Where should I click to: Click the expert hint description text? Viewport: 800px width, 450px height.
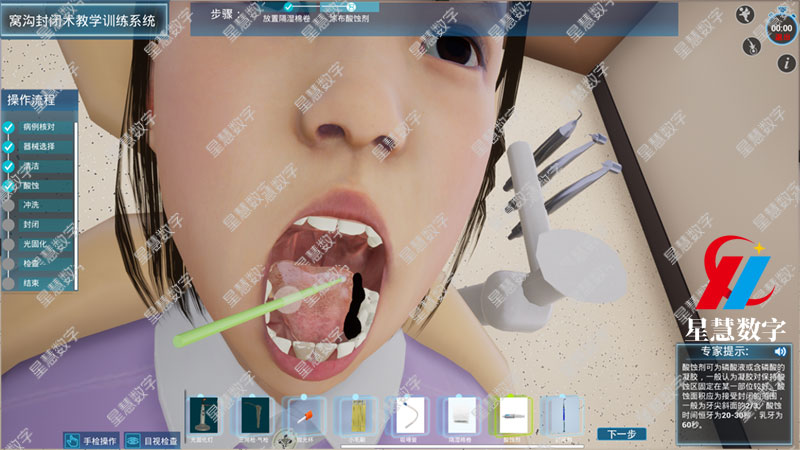[x=733, y=395]
